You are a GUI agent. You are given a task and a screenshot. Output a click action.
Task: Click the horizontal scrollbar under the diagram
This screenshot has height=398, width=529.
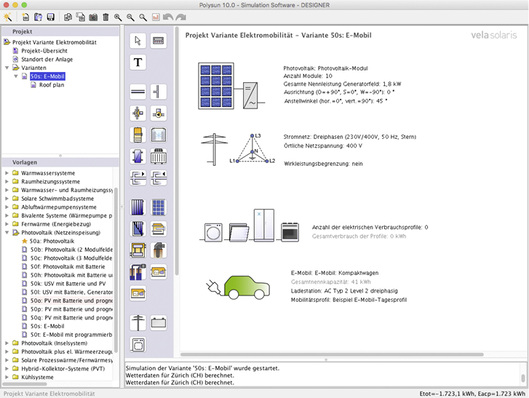(x=332, y=354)
